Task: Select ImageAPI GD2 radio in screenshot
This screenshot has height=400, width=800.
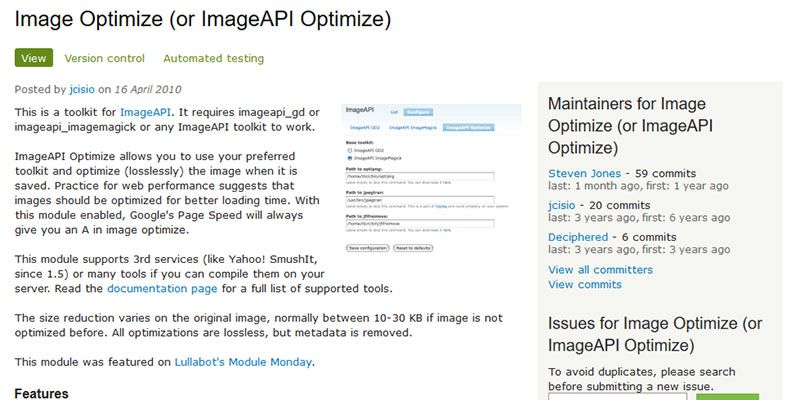Action: 349,151
